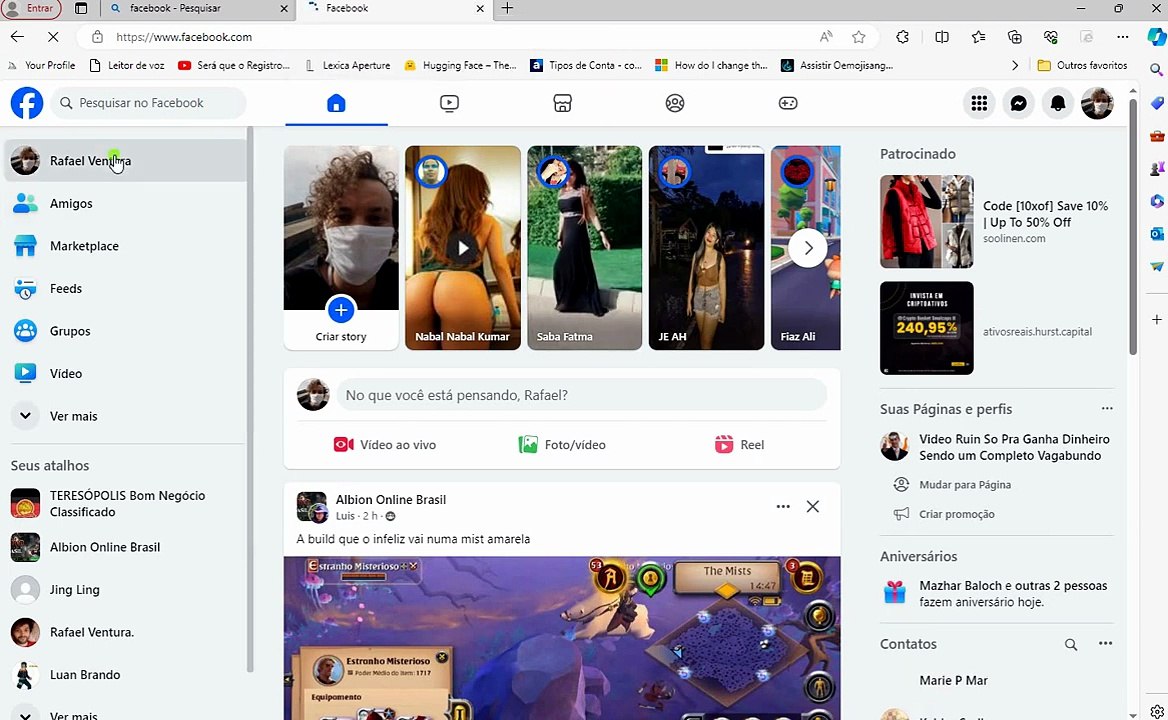Click Criar promoção
The height and width of the screenshot is (720, 1168).
[956, 514]
